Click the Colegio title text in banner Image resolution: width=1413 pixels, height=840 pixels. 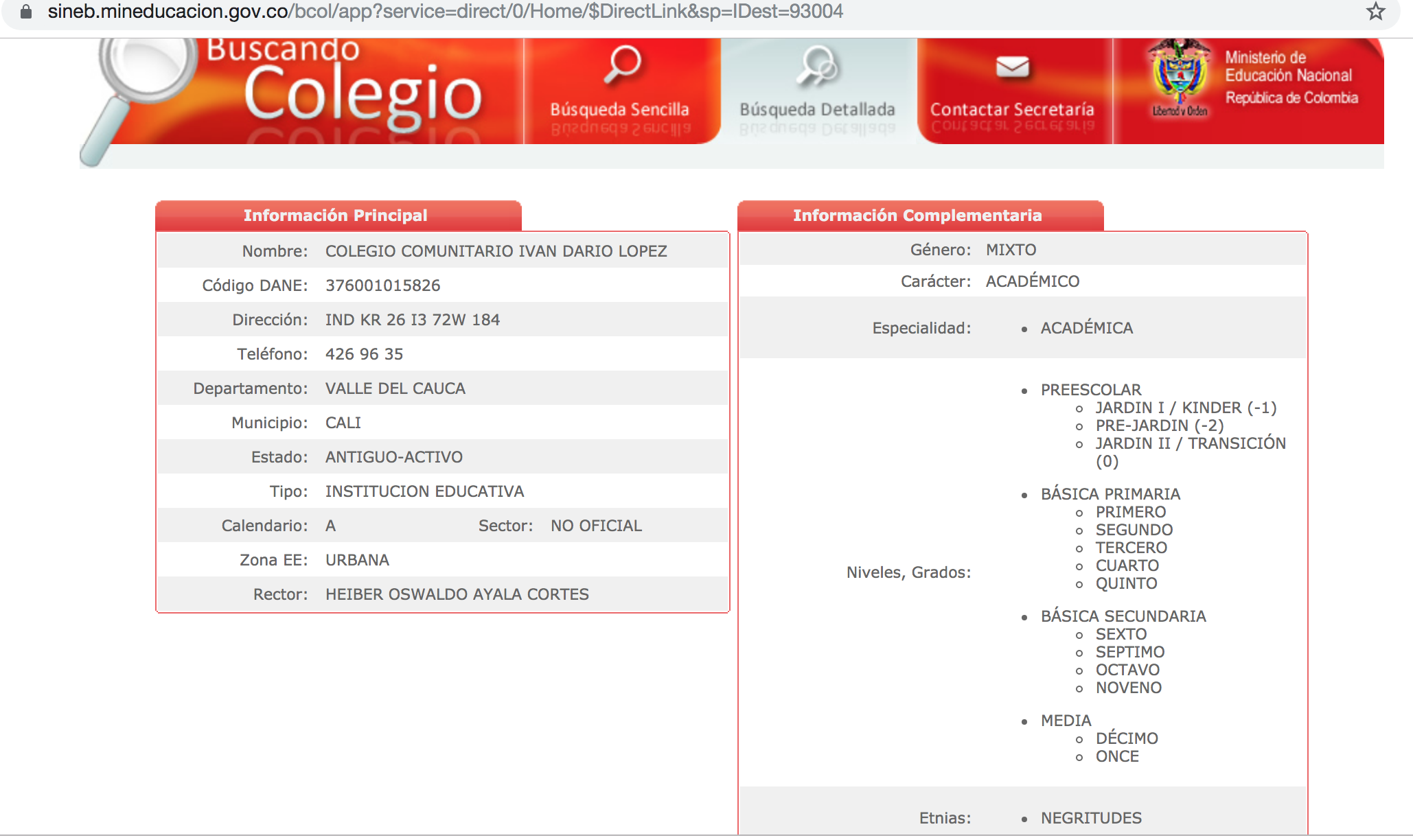coord(363,96)
